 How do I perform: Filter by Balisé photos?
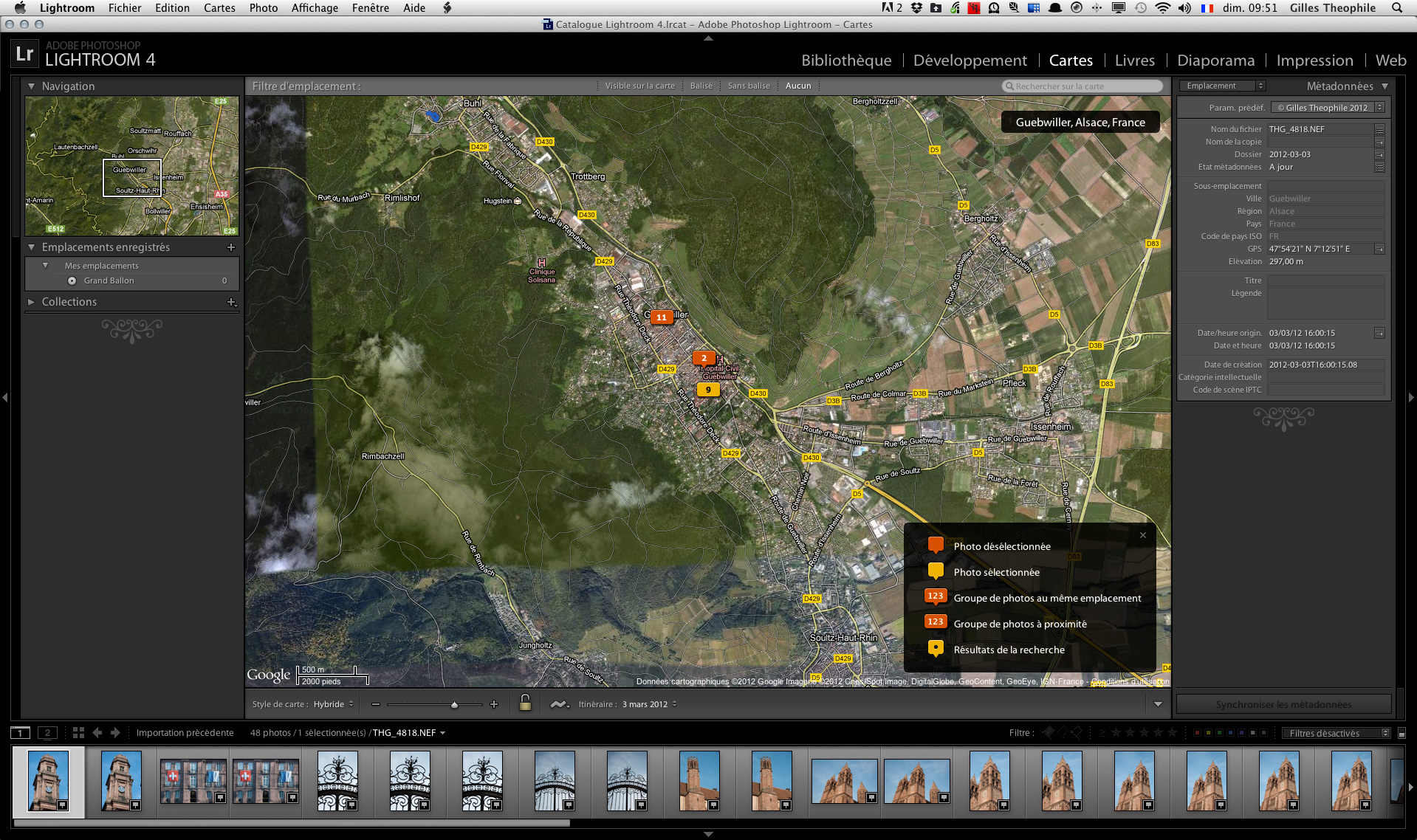tap(701, 86)
